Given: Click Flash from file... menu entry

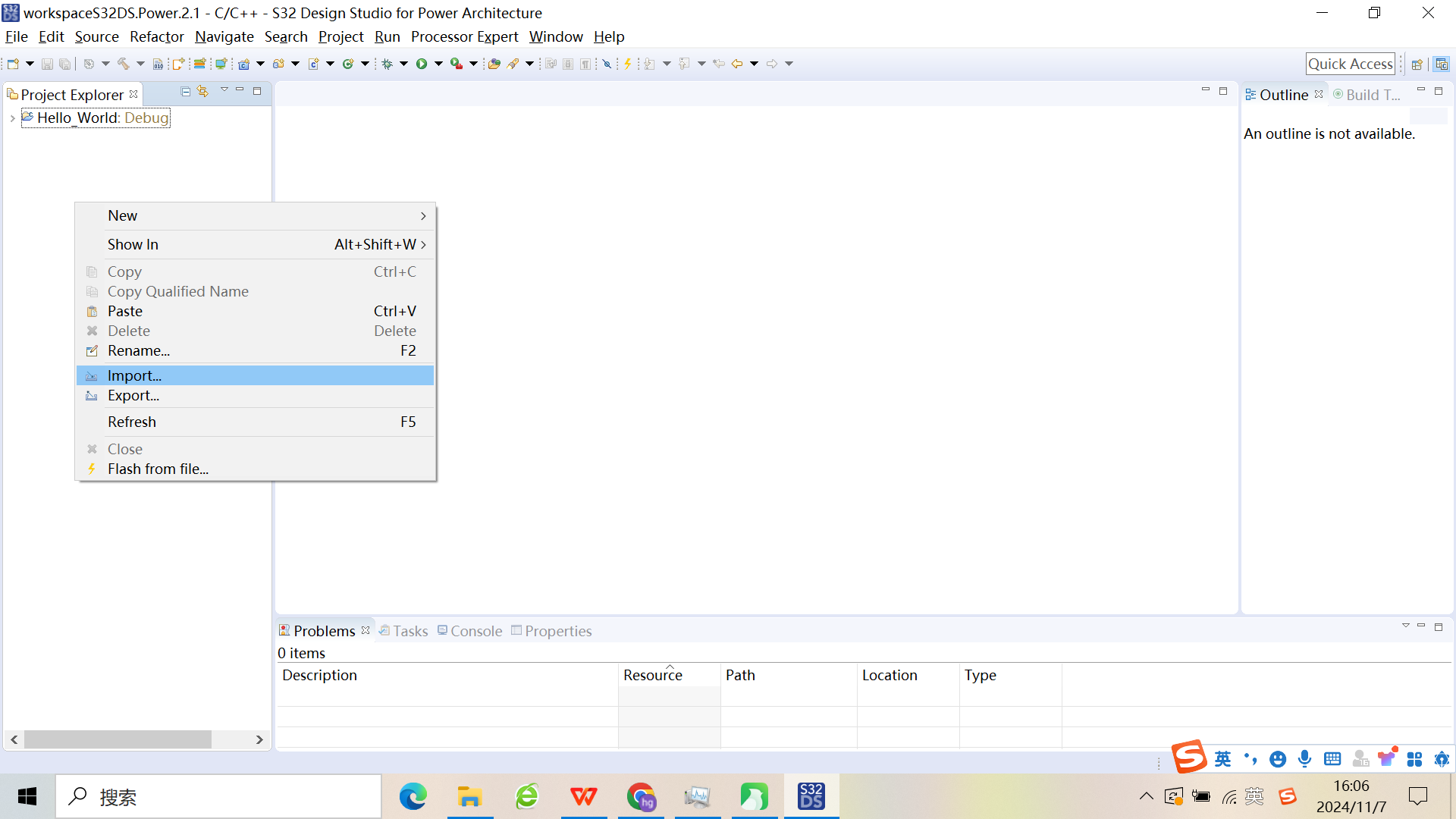Looking at the screenshot, I should 158,469.
